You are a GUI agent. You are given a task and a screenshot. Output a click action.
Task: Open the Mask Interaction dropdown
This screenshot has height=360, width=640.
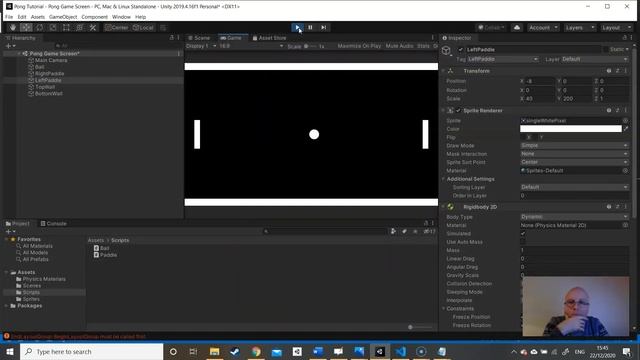click(x=574, y=154)
